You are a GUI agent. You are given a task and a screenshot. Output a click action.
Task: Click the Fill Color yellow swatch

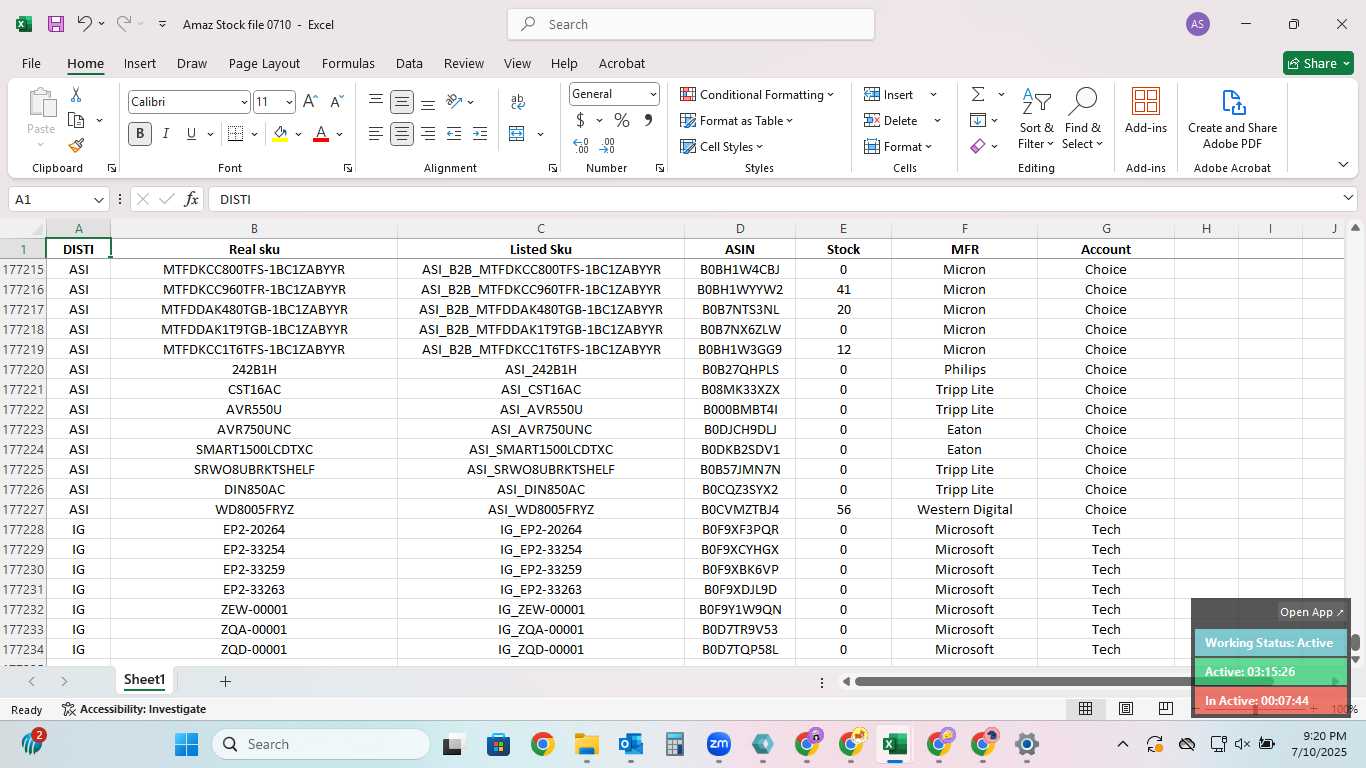point(280,134)
